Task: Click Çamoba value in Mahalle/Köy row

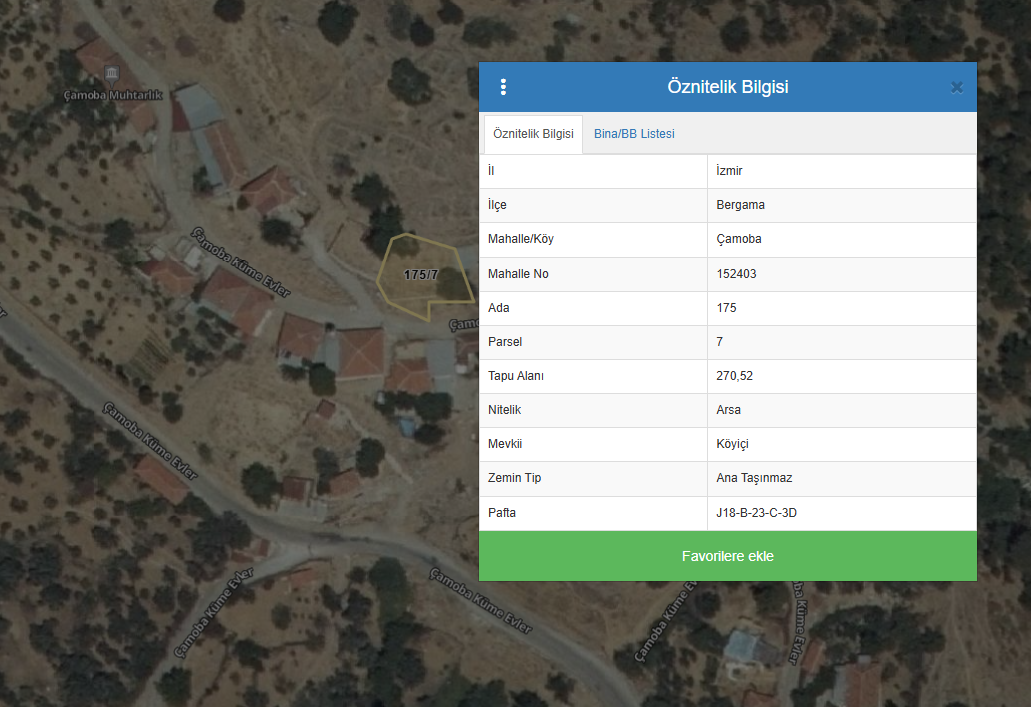Action: tap(739, 239)
